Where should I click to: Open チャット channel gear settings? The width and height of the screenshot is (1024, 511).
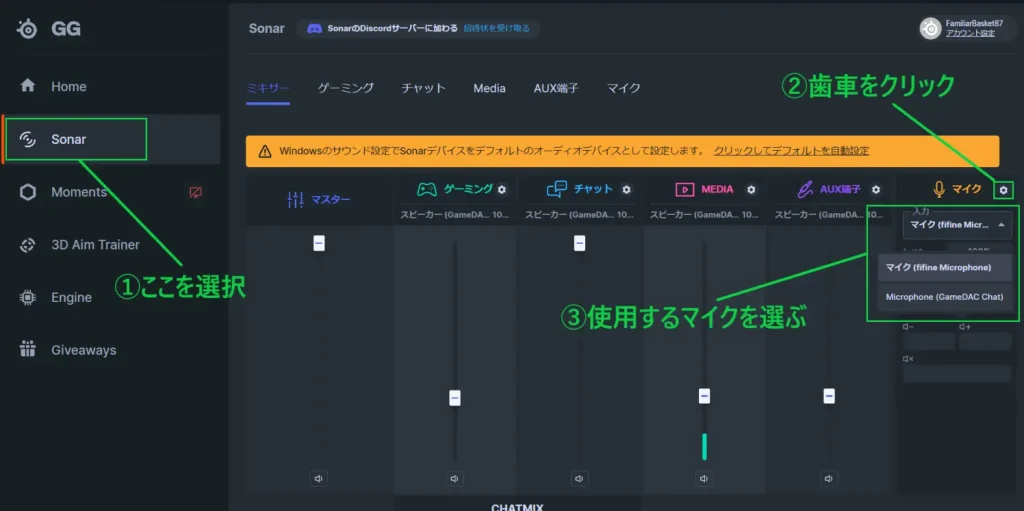626,190
